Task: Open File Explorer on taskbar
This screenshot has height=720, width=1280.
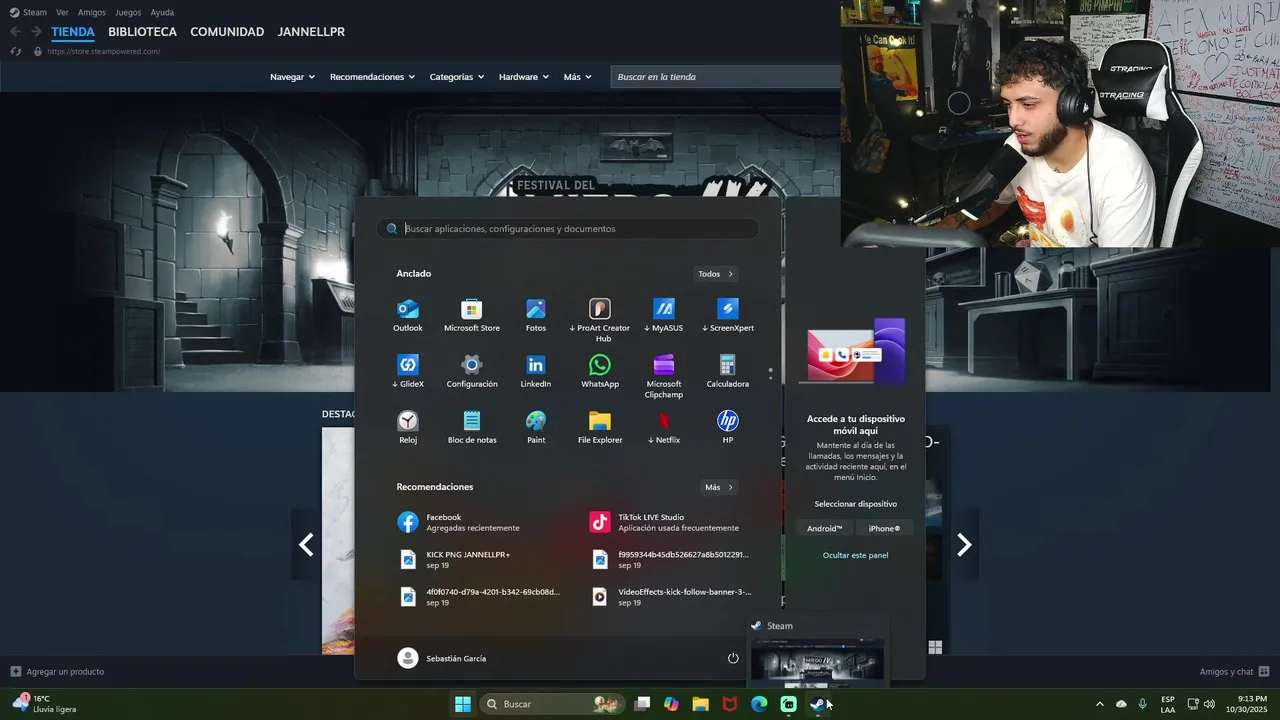Action: [x=701, y=704]
